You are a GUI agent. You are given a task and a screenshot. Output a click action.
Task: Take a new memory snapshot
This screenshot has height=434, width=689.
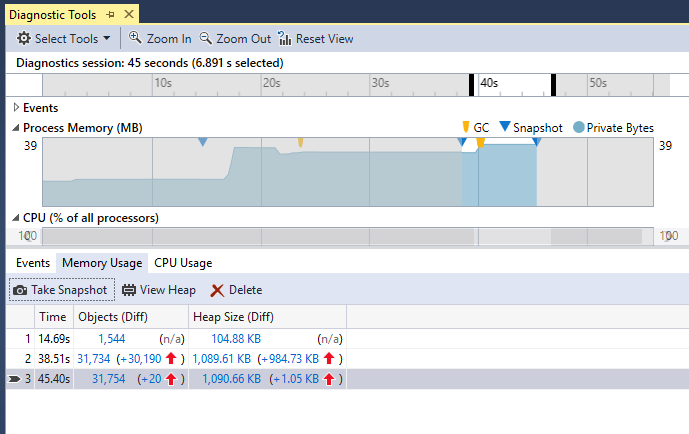point(59,290)
